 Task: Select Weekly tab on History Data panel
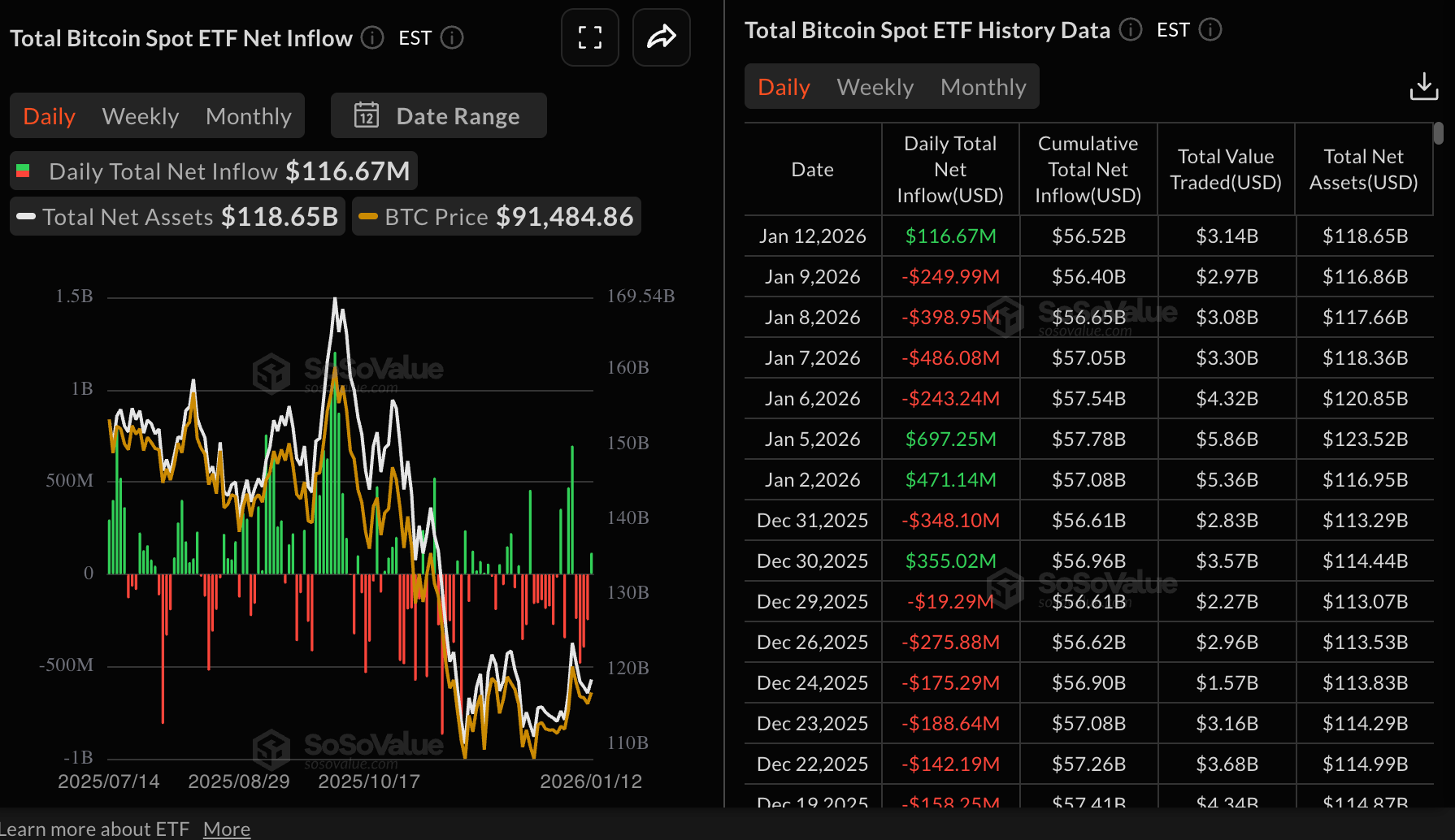(875, 86)
